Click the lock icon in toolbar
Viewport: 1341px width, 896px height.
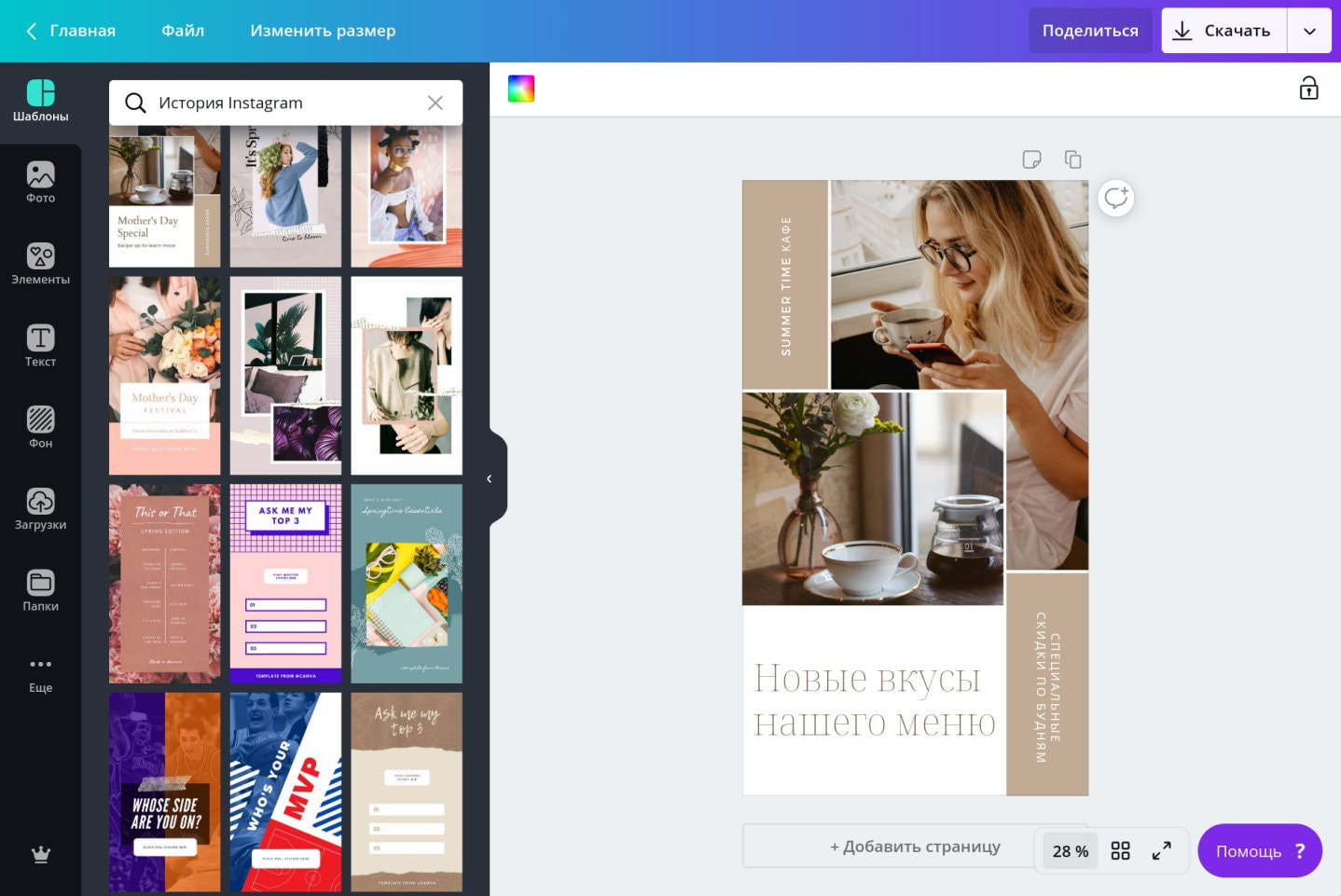click(1308, 89)
